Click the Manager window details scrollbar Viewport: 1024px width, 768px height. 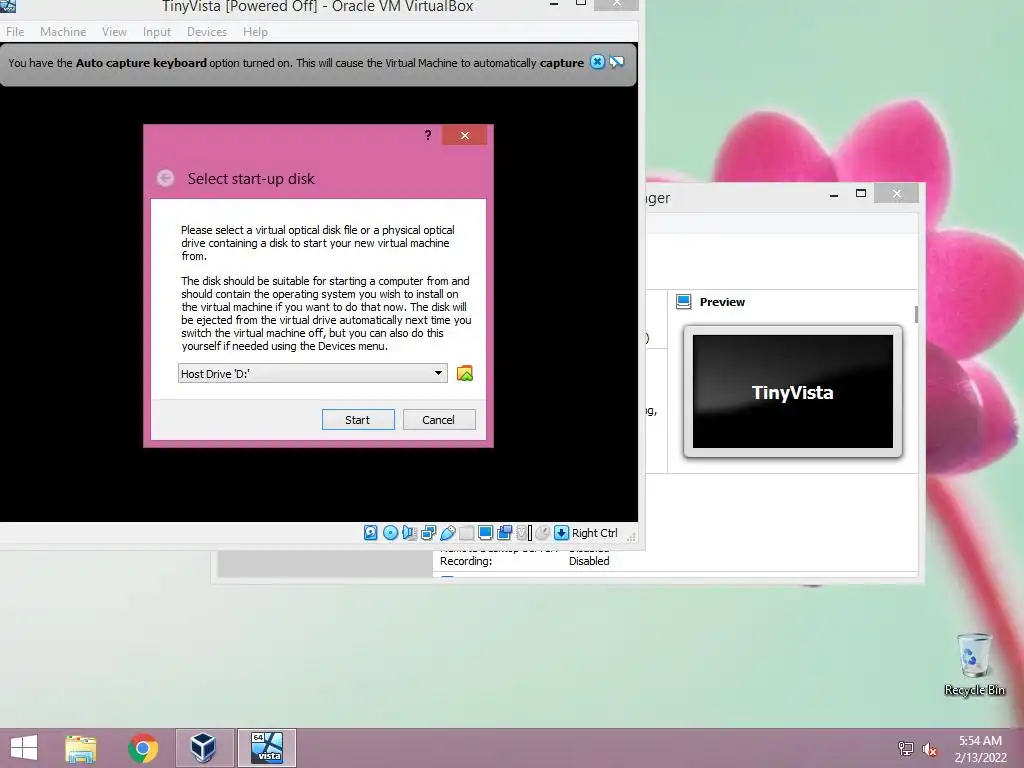click(916, 314)
